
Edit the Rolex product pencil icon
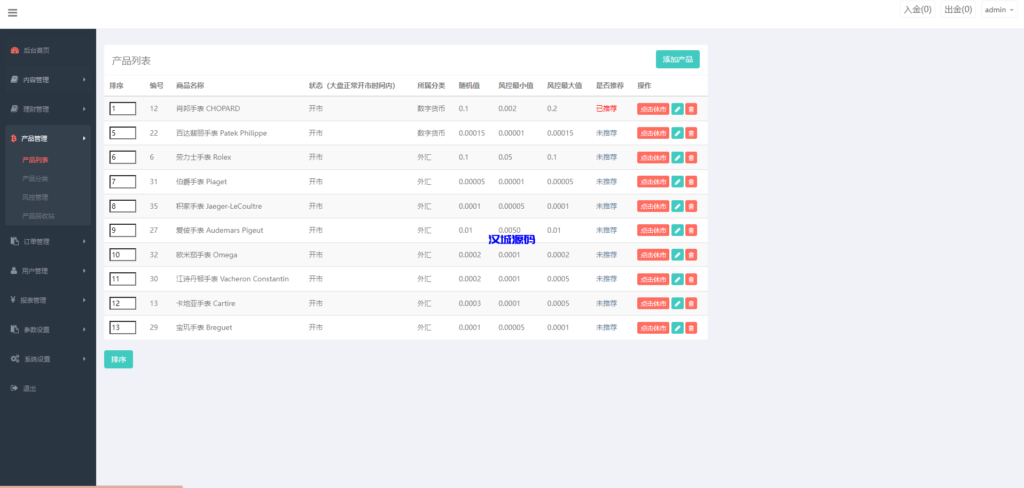678,157
